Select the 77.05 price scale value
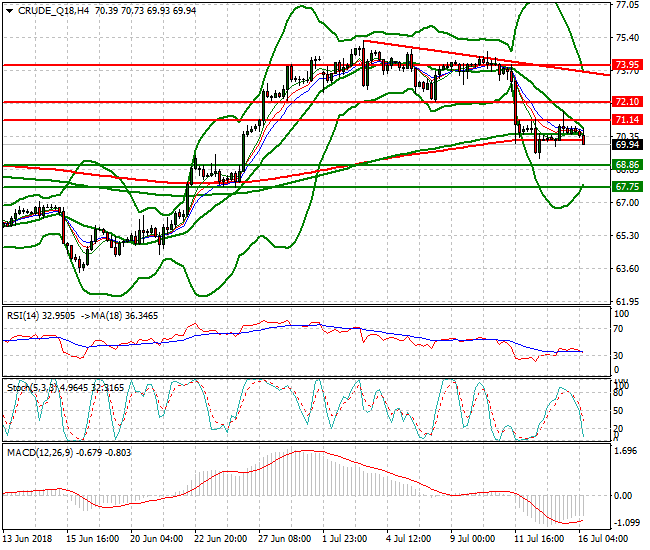Viewport: 650px width, 550px height. pyautogui.click(x=627, y=5)
